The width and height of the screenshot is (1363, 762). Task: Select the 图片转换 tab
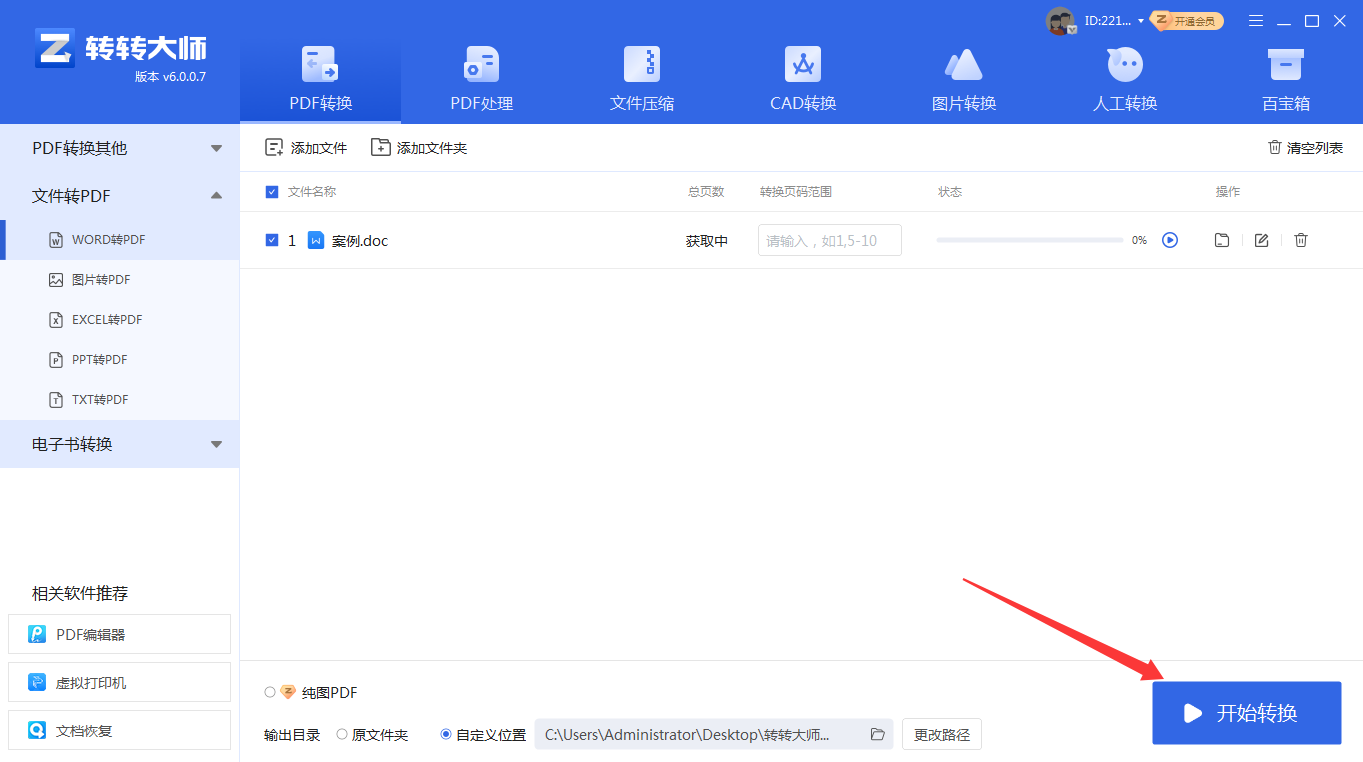pyautogui.click(x=964, y=80)
